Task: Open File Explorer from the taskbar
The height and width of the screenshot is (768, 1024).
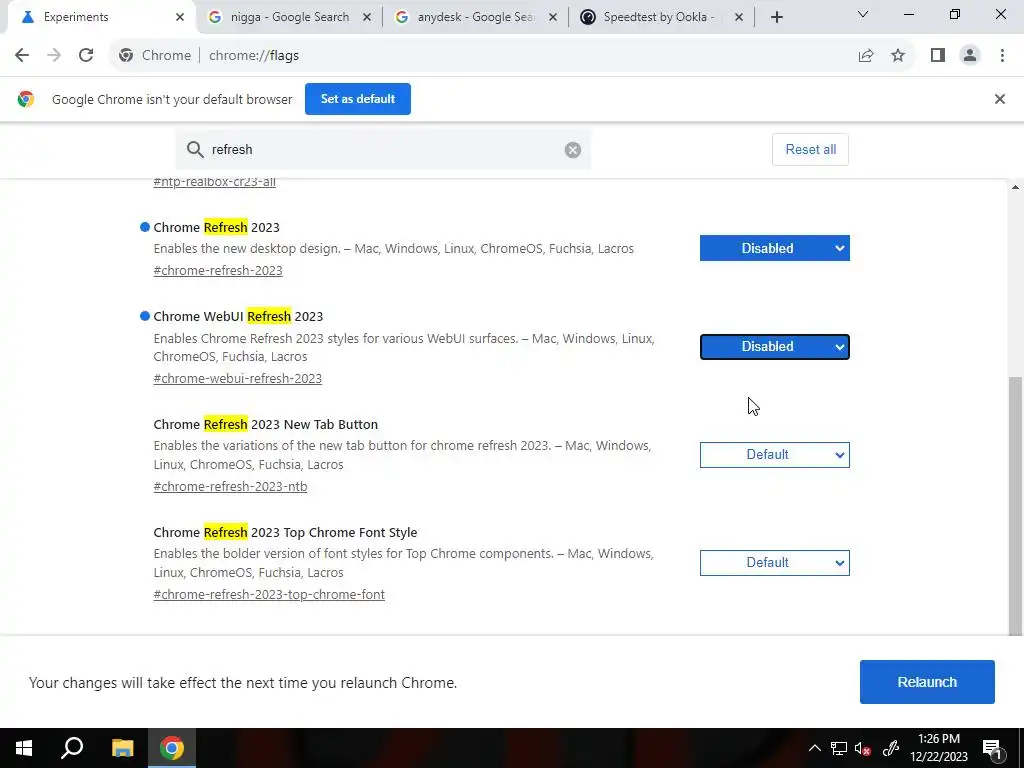Action: coord(122,748)
